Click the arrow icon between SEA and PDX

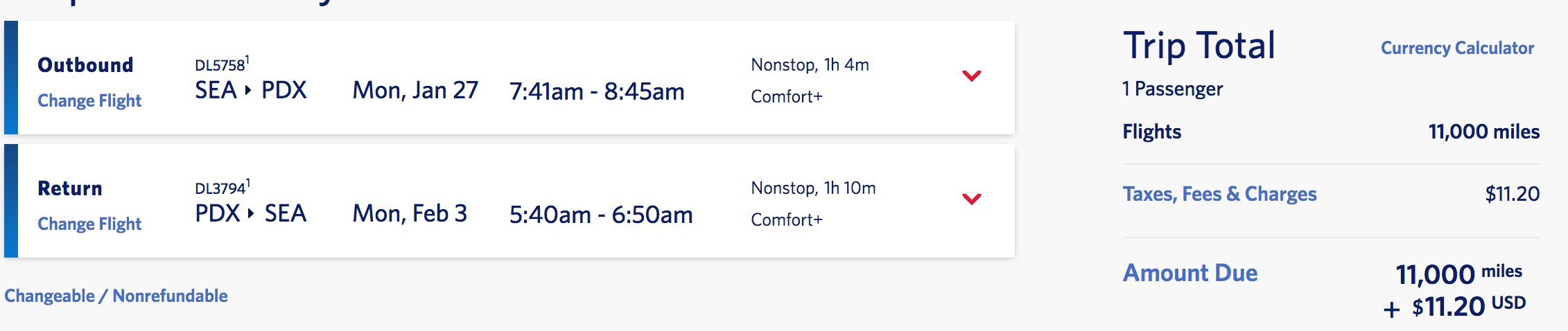pos(248,90)
